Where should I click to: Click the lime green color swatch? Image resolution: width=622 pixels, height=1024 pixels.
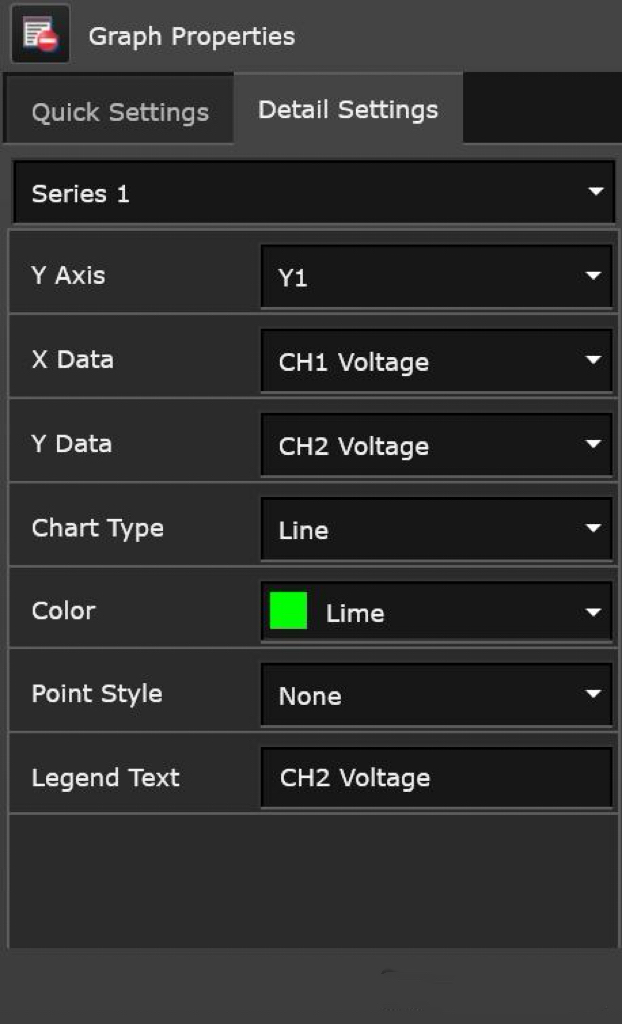[288, 611]
